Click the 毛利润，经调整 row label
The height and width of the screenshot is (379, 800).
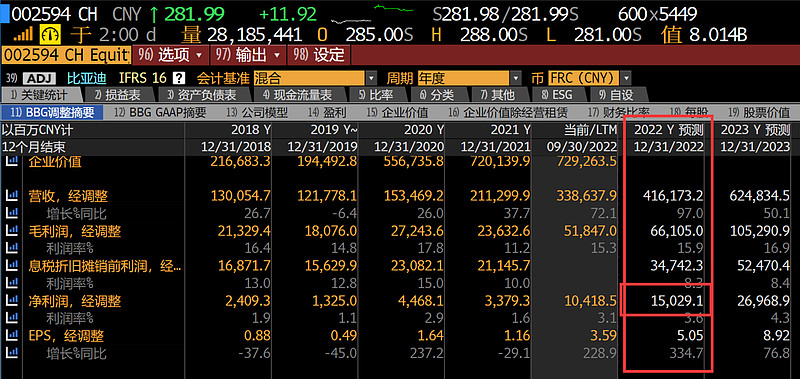tap(75, 231)
